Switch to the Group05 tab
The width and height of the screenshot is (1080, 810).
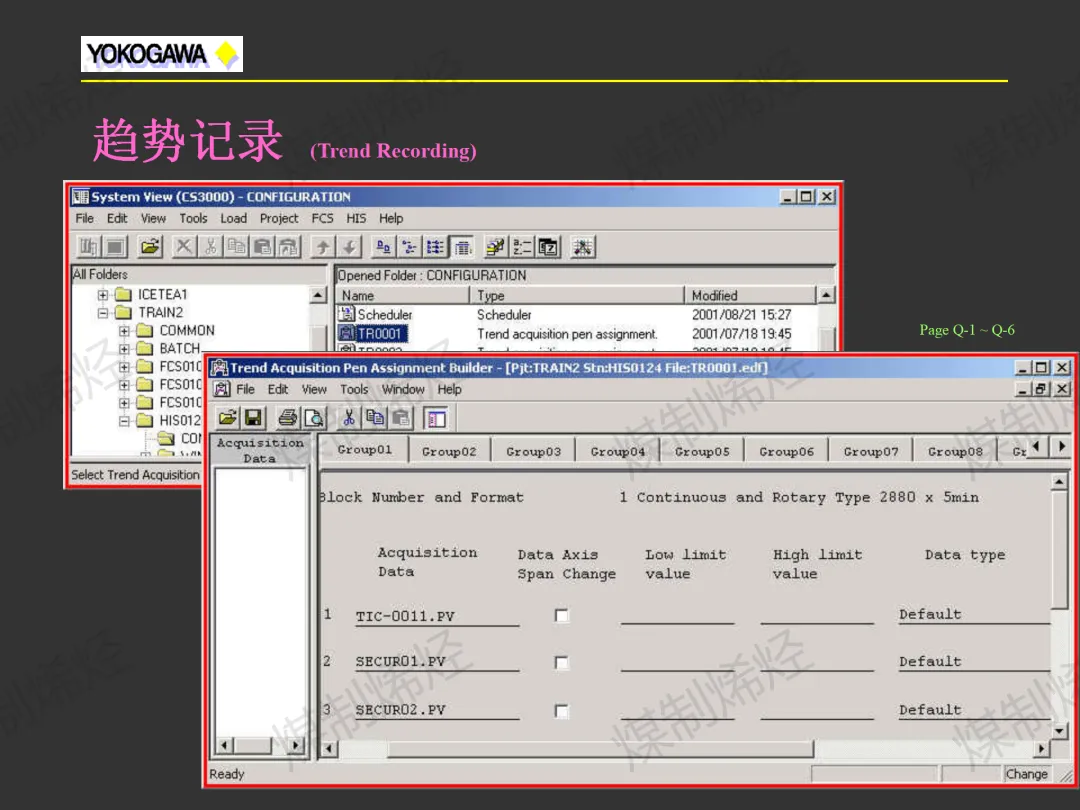[702, 451]
